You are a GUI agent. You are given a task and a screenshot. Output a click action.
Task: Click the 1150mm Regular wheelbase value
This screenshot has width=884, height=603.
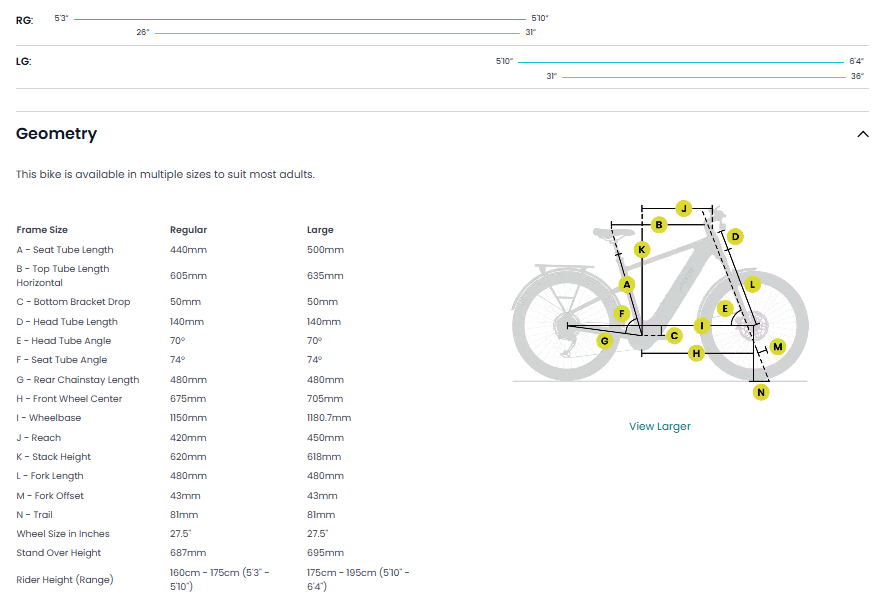[x=188, y=418]
